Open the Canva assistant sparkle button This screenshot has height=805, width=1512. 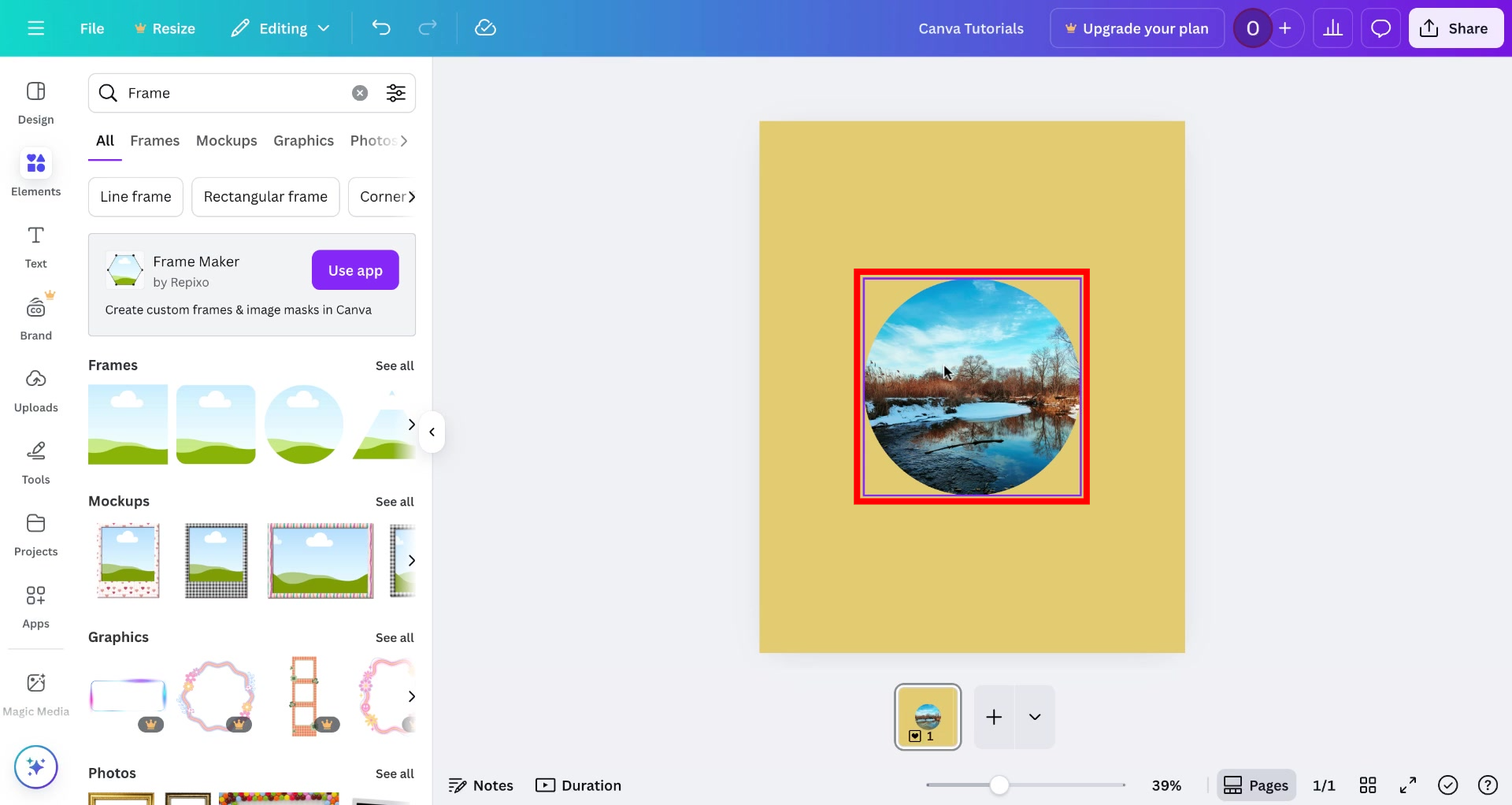click(35, 766)
